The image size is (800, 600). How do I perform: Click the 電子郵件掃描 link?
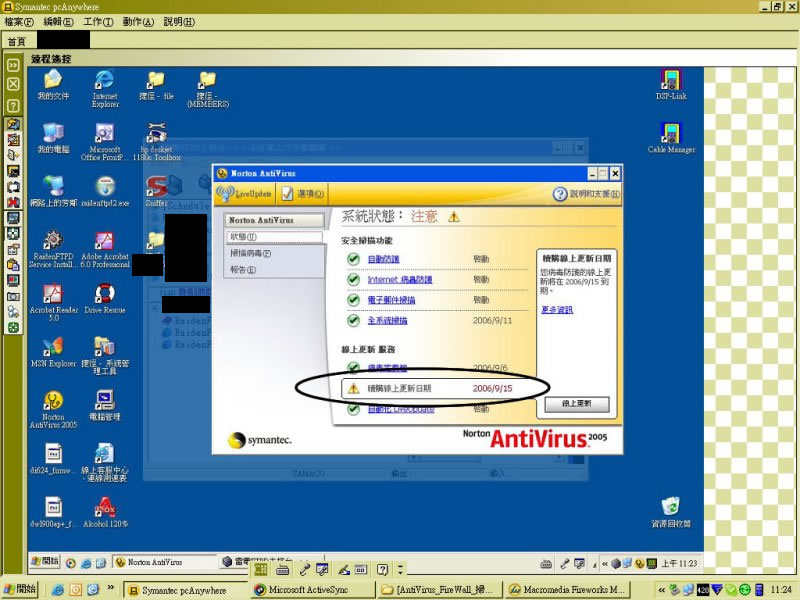click(x=392, y=300)
